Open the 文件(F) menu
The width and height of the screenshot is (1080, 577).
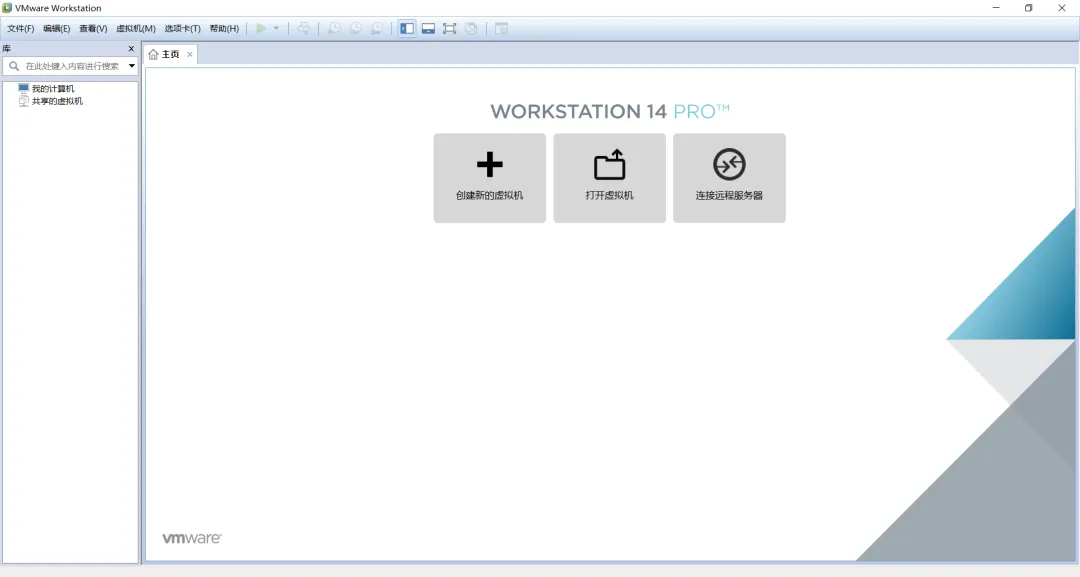20,28
